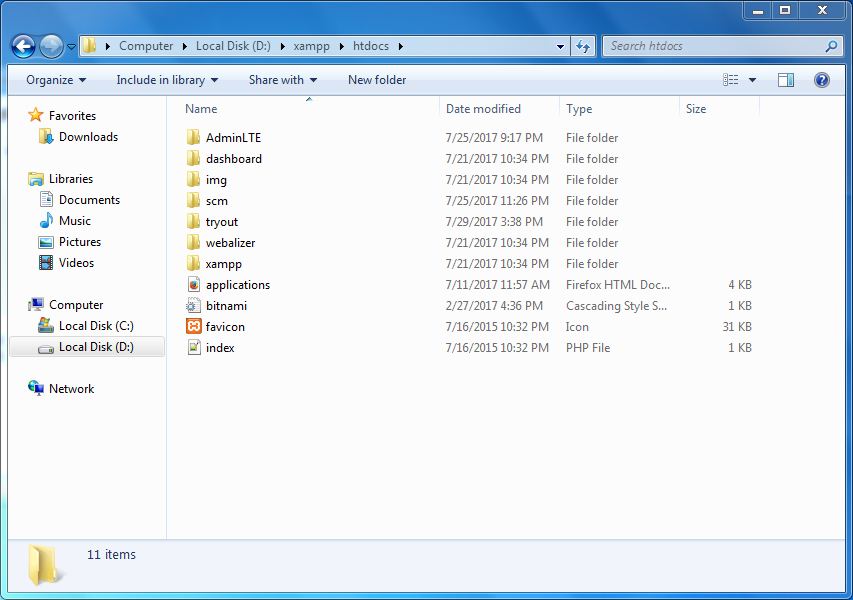Expand the Include in library menu
Image resolution: width=853 pixels, height=600 pixels.
(x=166, y=80)
